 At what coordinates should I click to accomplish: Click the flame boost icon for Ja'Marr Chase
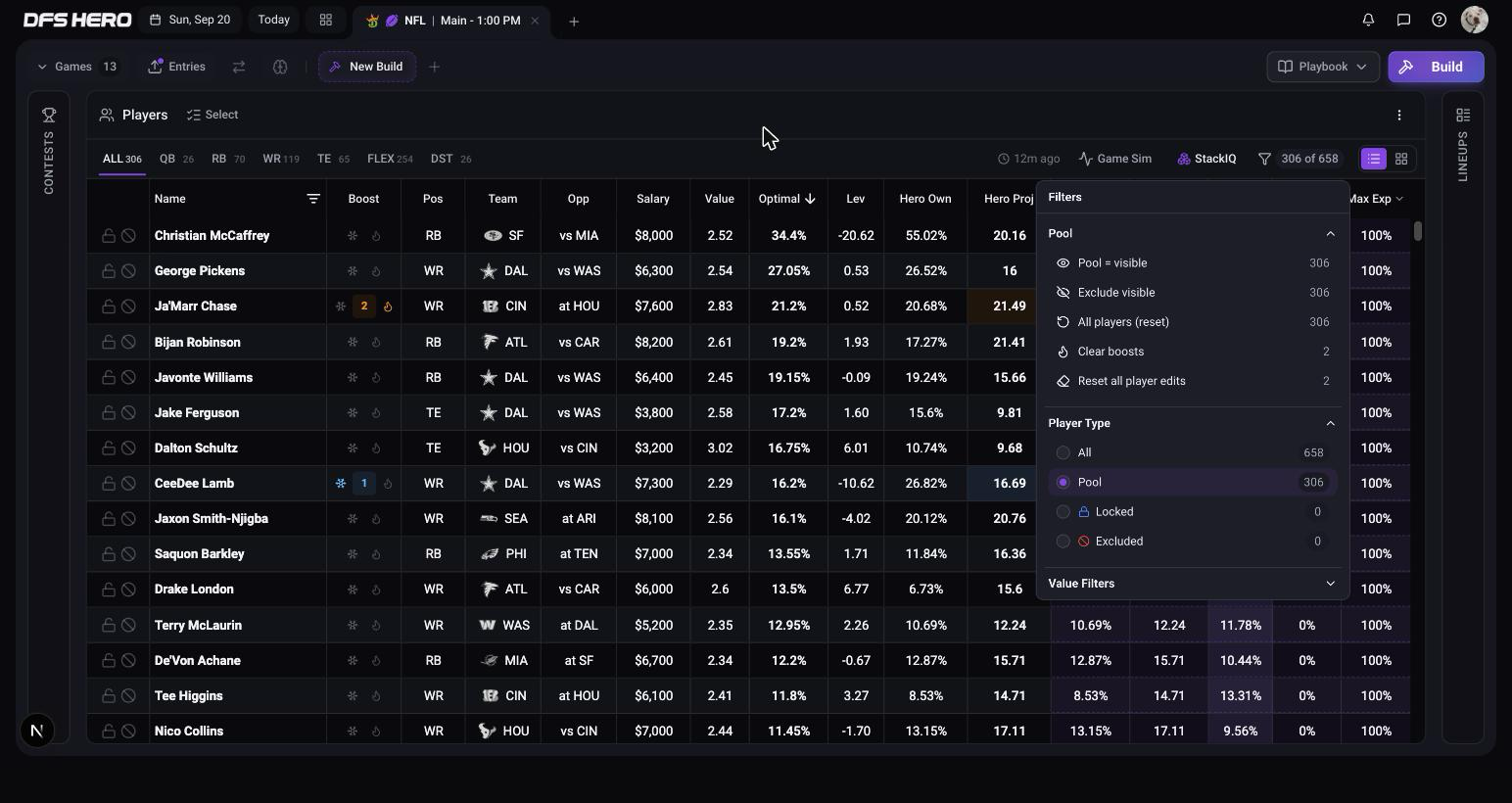coord(388,307)
